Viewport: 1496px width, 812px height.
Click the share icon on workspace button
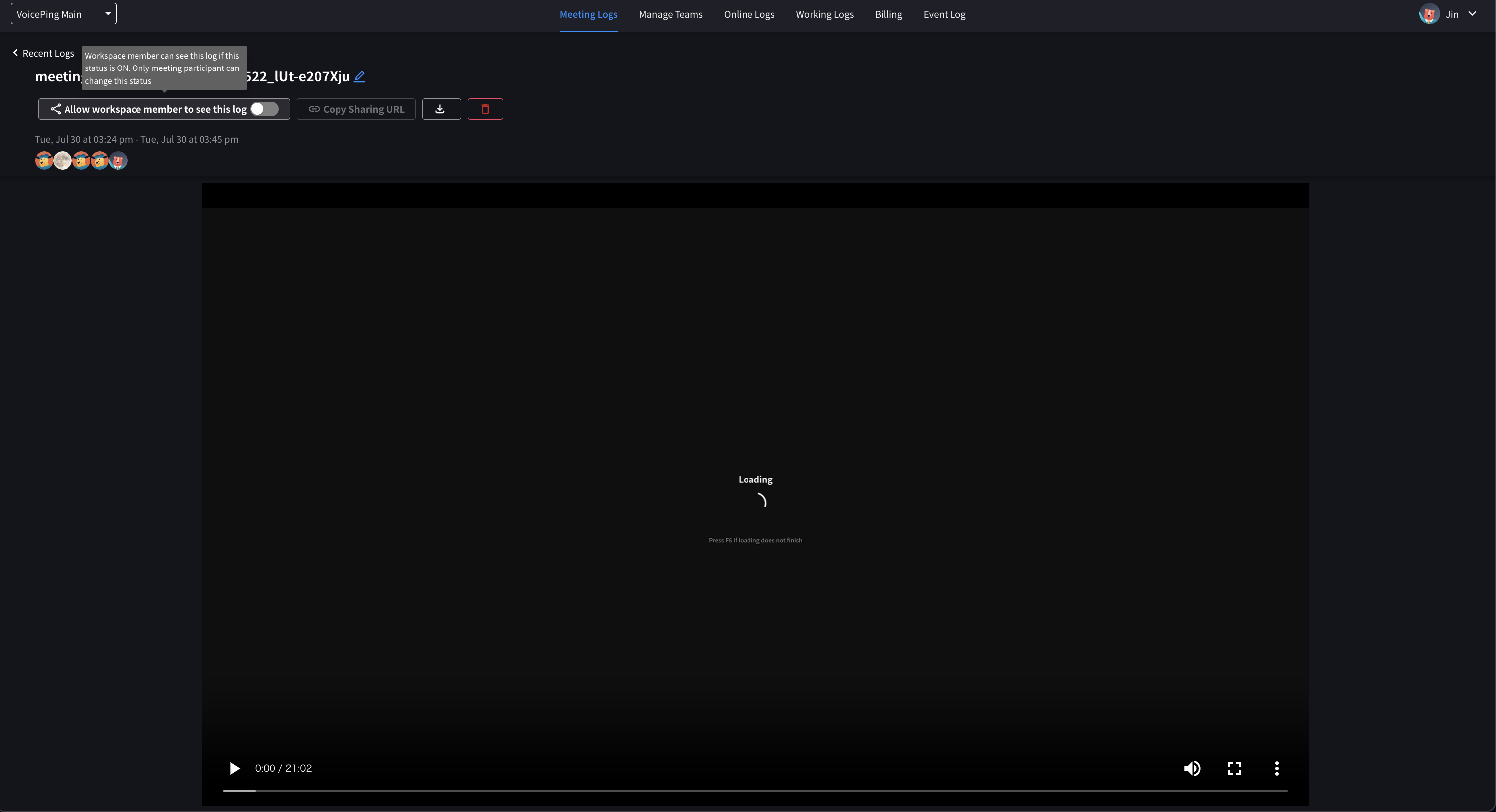pyautogui.click(x=55, y=109)
